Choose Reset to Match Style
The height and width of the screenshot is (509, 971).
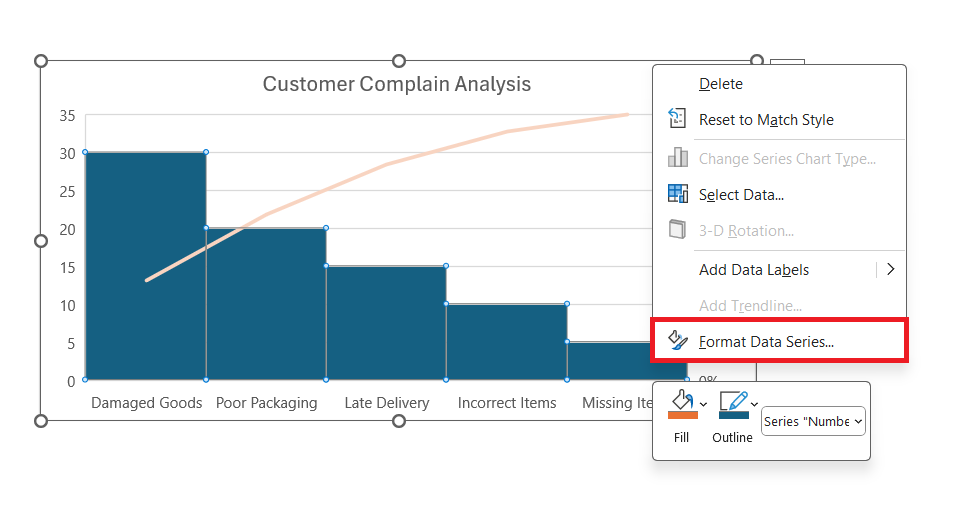point(766,120)
